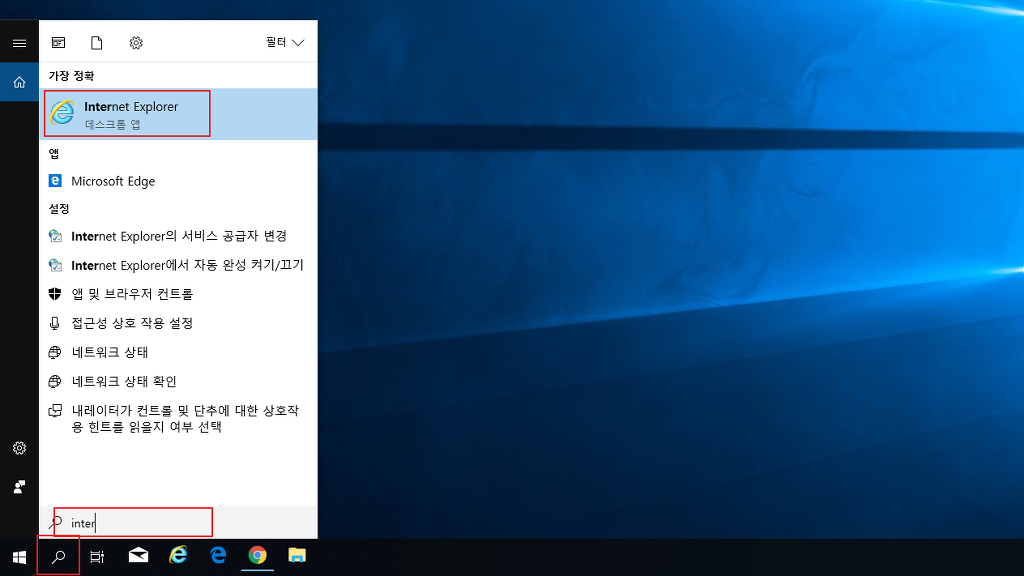
Task: Click the Microsoft Edge result icon
Action: [56, 181]
